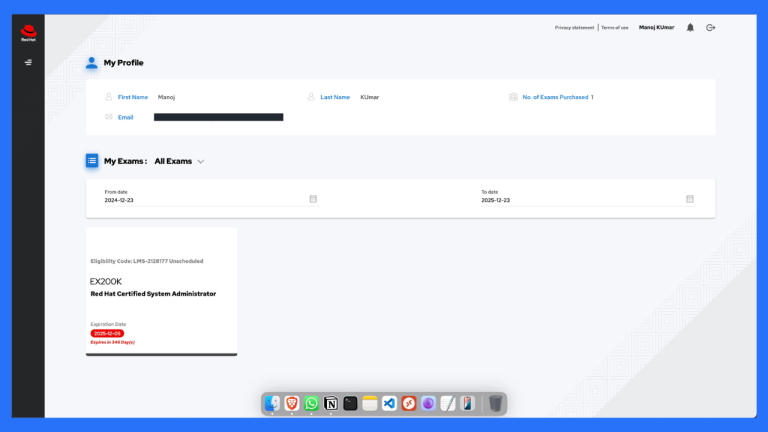Image resolution: width=768 pixels, height=432 pixels.
Task: Click the My Profile user icon
Action: [92, 62]
